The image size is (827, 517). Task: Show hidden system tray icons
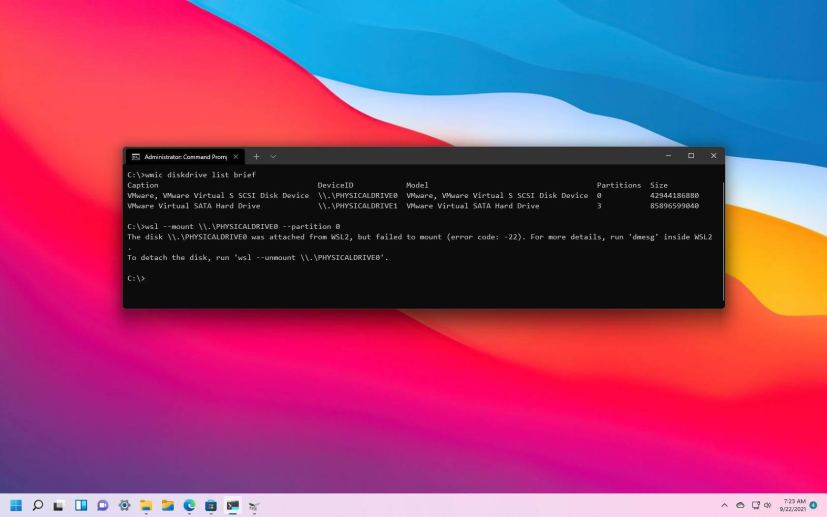(724, 505)
